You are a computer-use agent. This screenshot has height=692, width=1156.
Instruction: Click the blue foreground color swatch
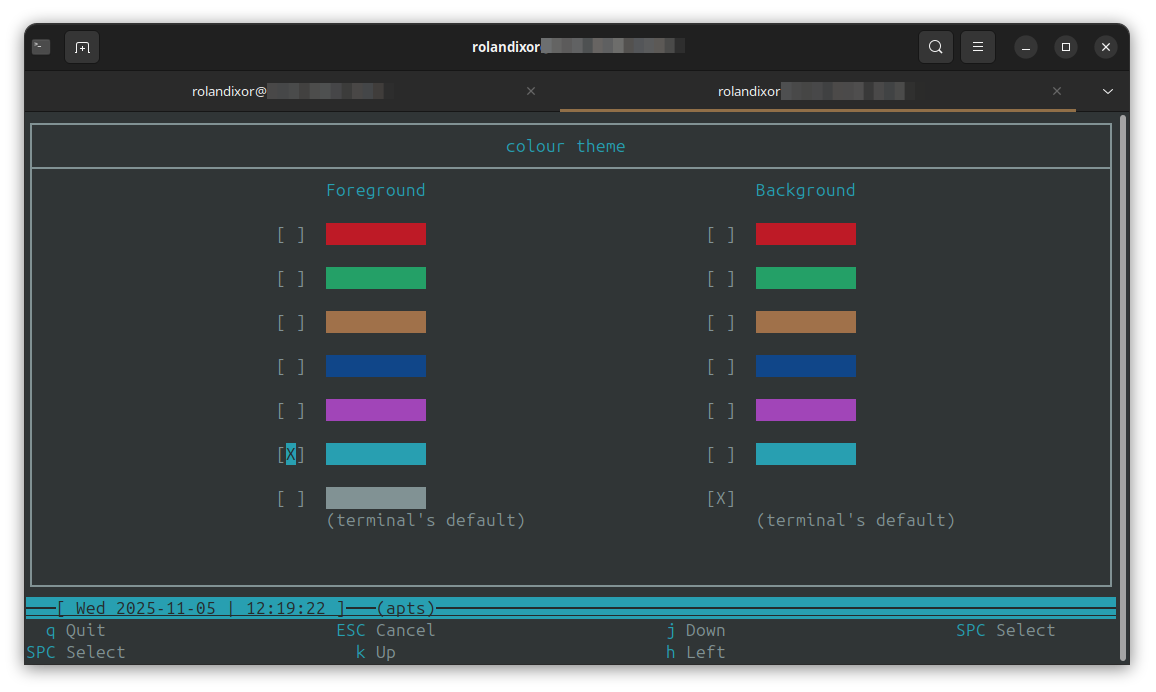(375, 366)
